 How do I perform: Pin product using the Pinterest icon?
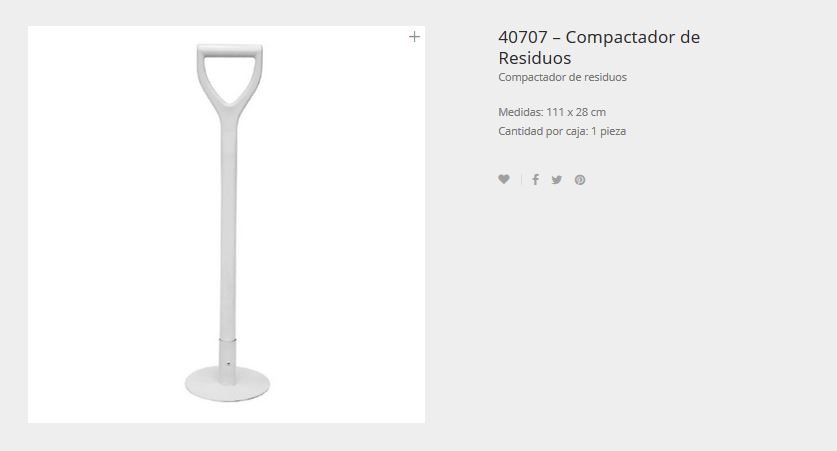pyautogui.click(x=580, y=180)
